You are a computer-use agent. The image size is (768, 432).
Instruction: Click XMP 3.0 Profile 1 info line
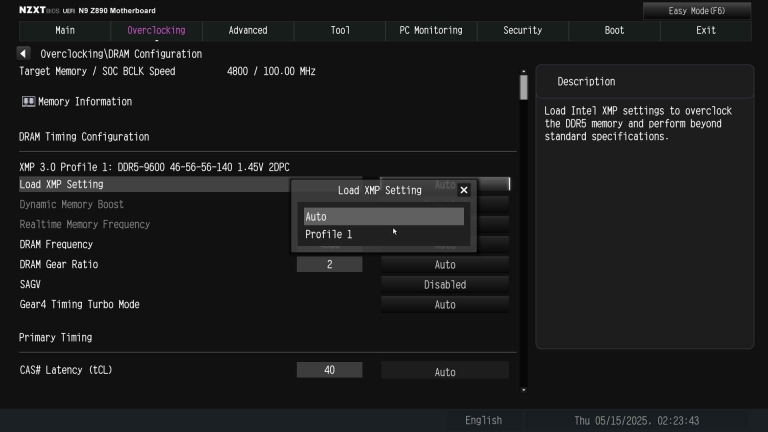154,167
